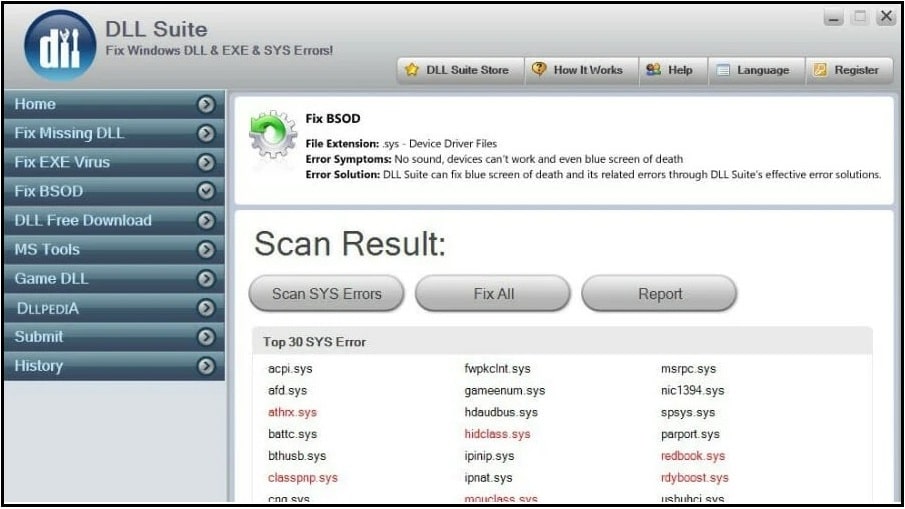Screen dimensions: 905x509
Task: Select bthusb.sys in the list
Action: [x=297, y=456]
